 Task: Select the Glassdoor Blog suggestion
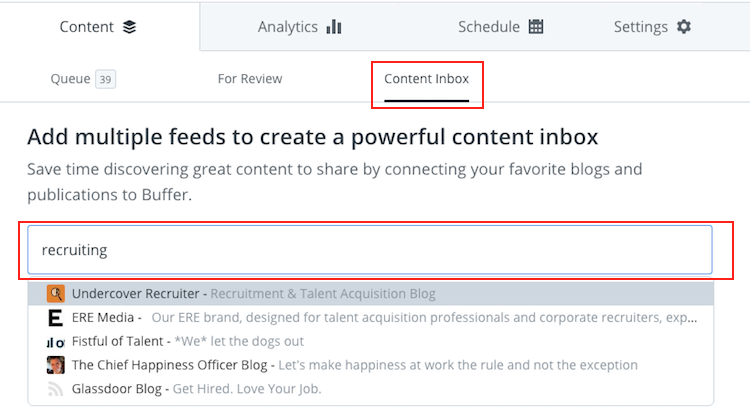pyautogui.click(x=371, y=389)
